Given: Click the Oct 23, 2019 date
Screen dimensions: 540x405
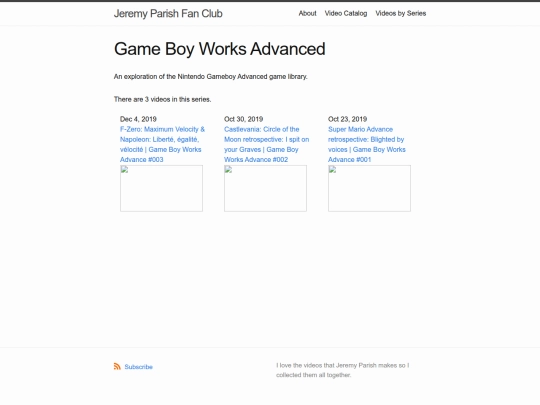Looking at the screenshot, I should click(347, 119).
